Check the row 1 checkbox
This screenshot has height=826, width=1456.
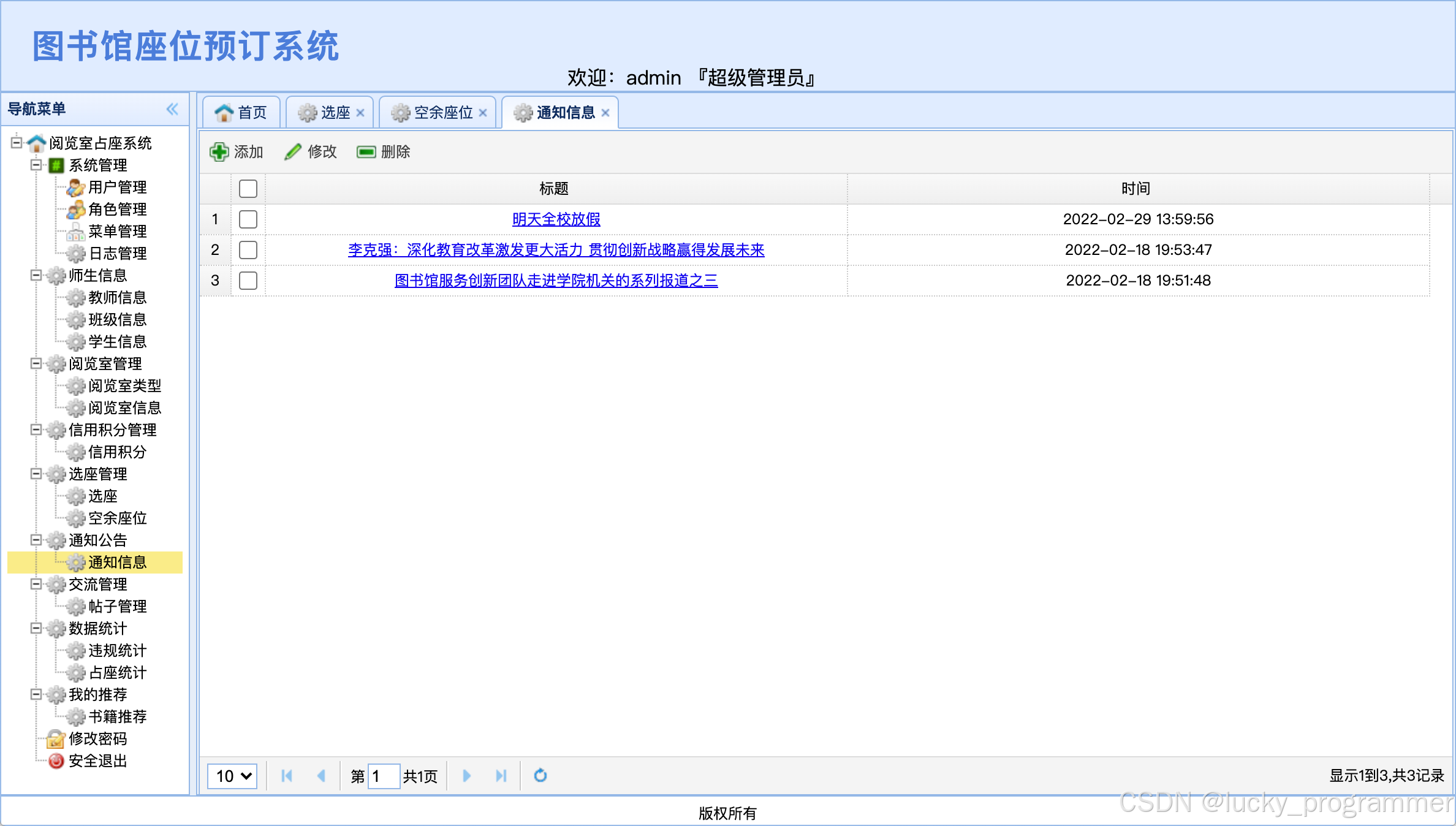(248, 219)
